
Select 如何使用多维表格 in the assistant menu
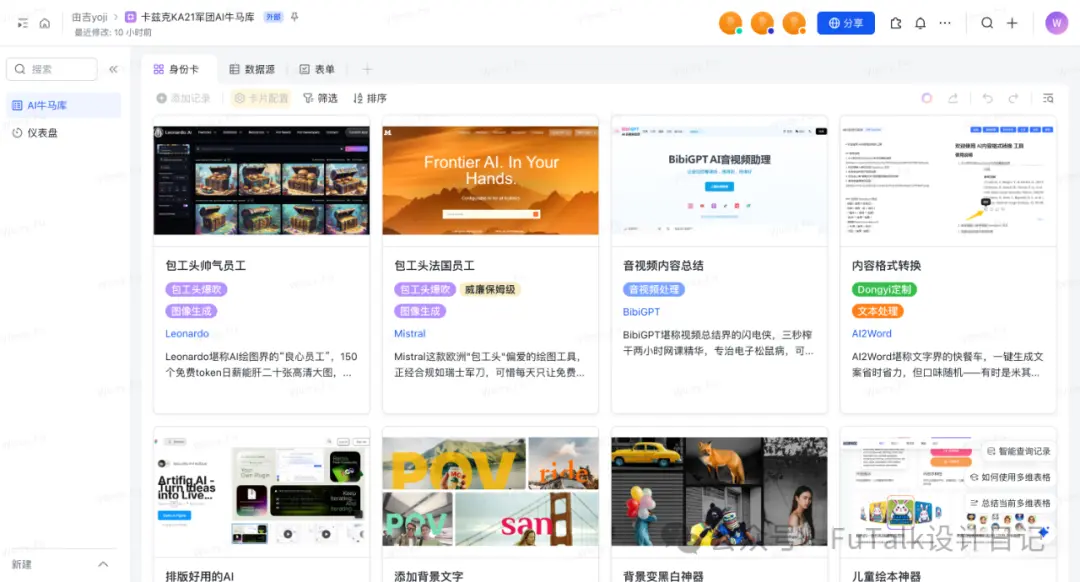[x=1010, y=477]
